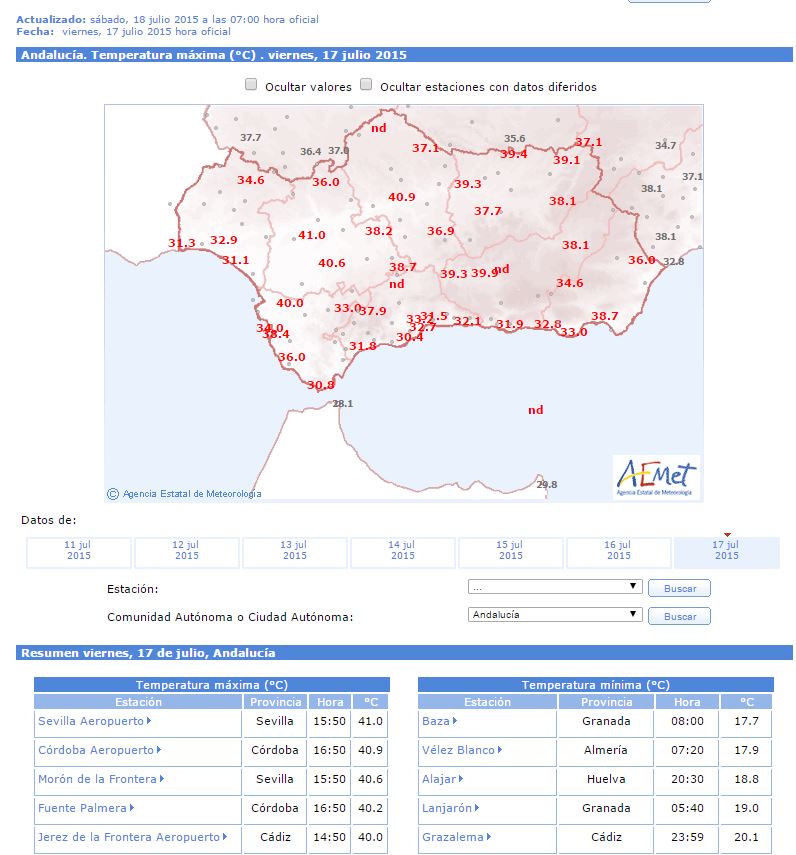Click the 38.7 marker in Almería area
Screen dimensions: 796x855
tap(605, 317)
